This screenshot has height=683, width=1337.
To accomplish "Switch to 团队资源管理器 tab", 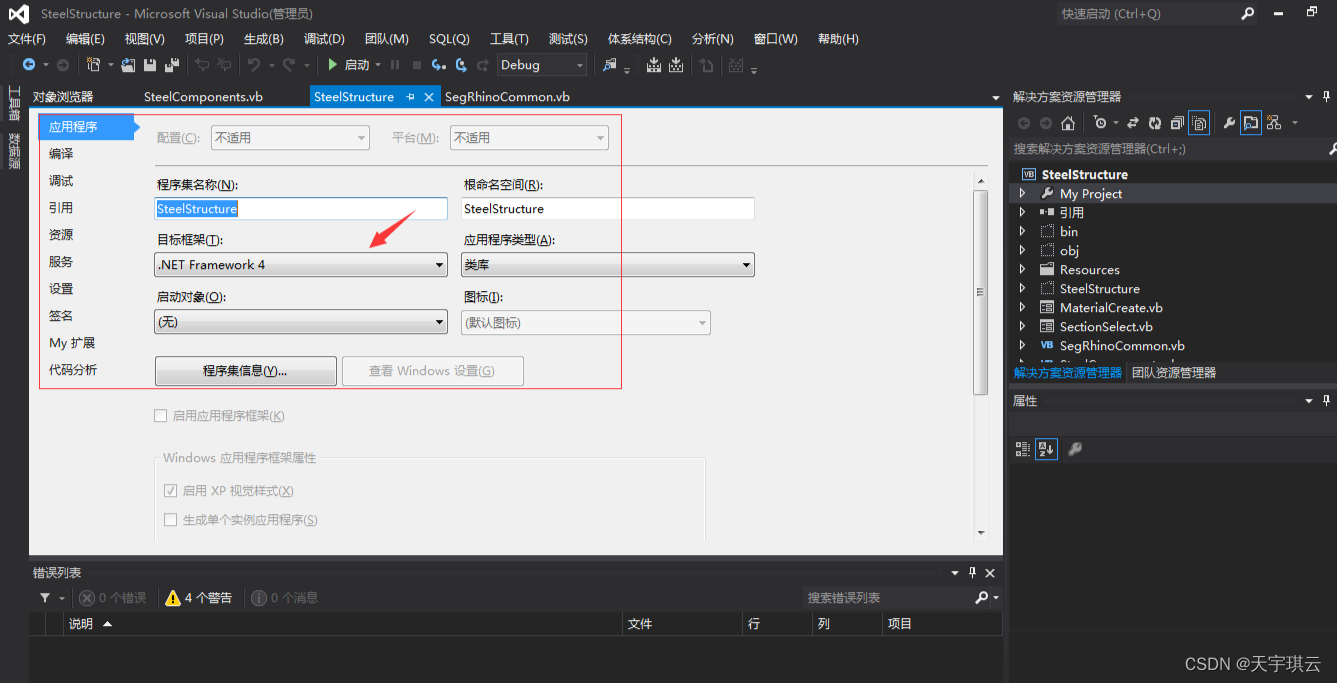I will (x=1173, y=373).
